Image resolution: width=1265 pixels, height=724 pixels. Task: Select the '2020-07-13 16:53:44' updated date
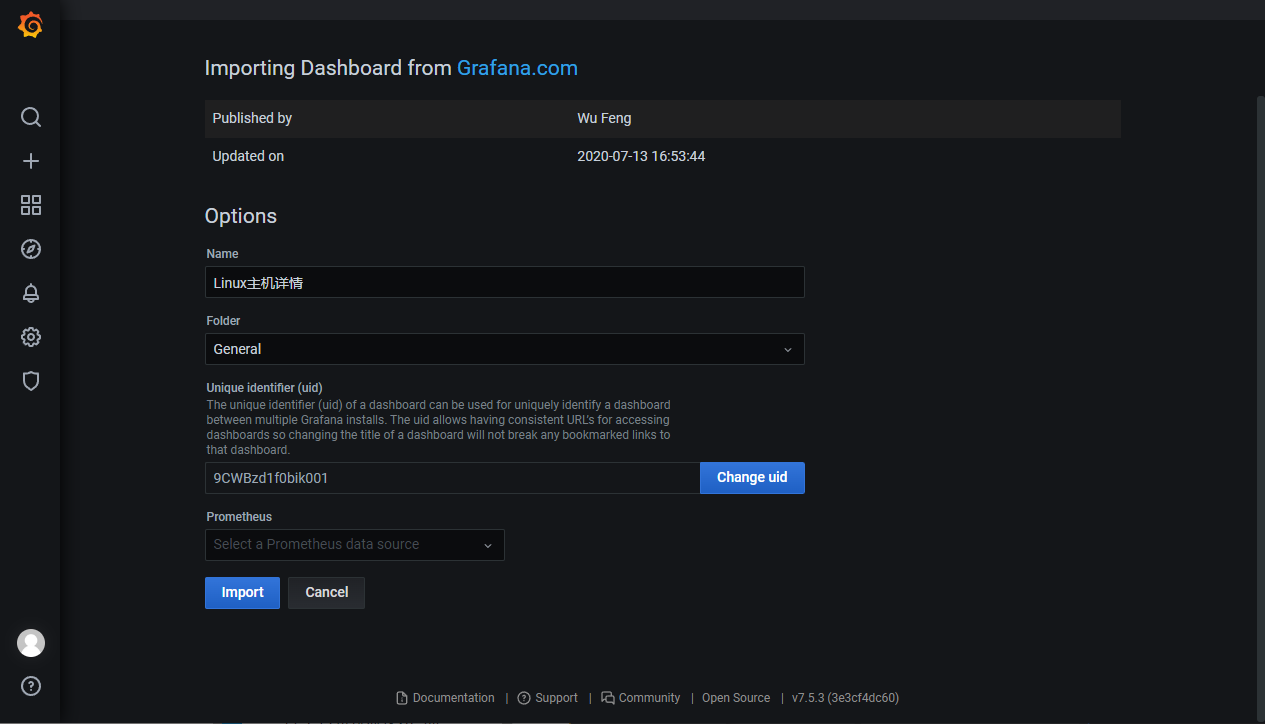641,156
